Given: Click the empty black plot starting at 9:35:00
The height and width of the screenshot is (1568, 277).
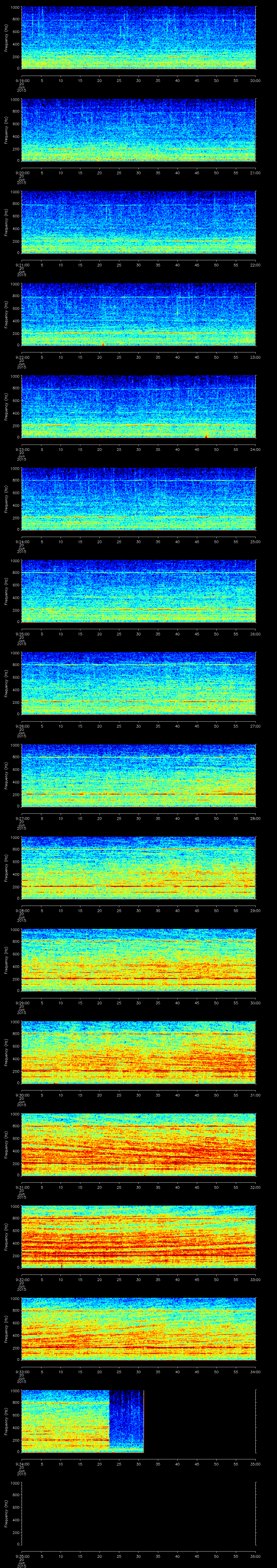Looking at the screenshot, I should (x=139, y=1513).
